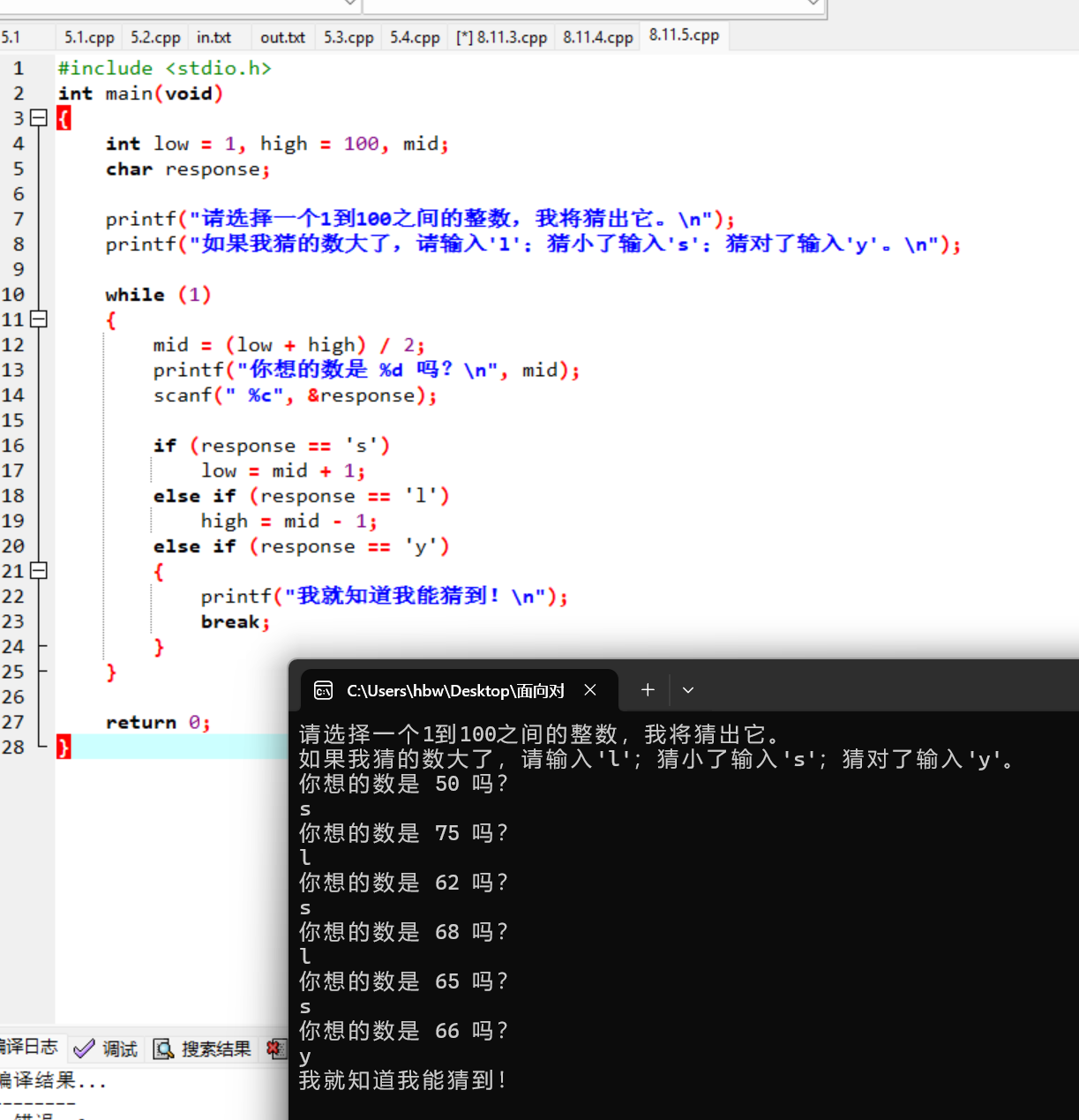Image resolution: width=1079 pixels, height=1120 pixels.
Task: Click the console icon on terminal tab
Action: coord(324,690)
